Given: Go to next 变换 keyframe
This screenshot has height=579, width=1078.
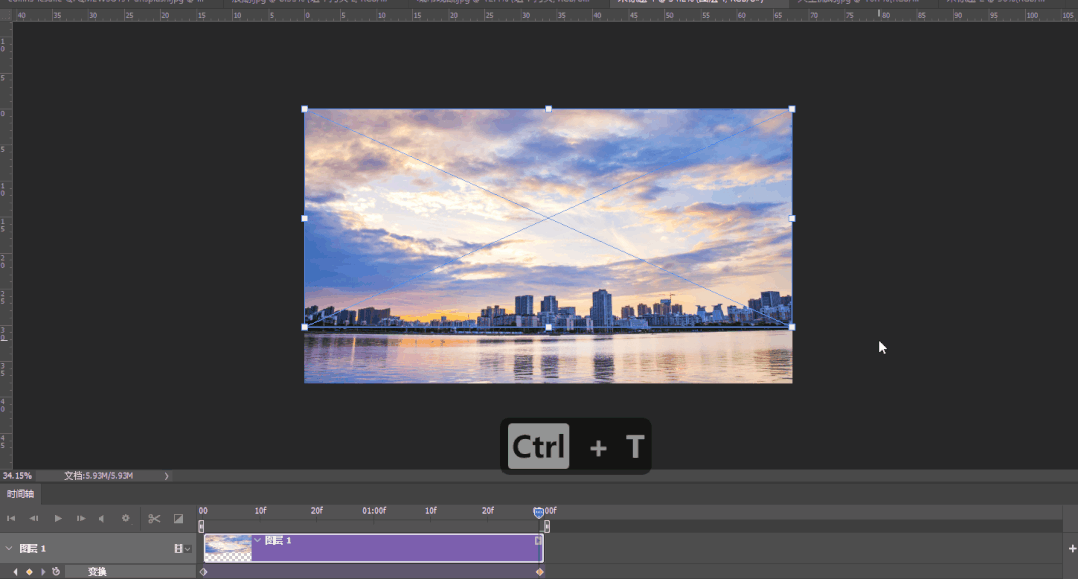Looking at the screenshot, I should (x=42, y=572).
